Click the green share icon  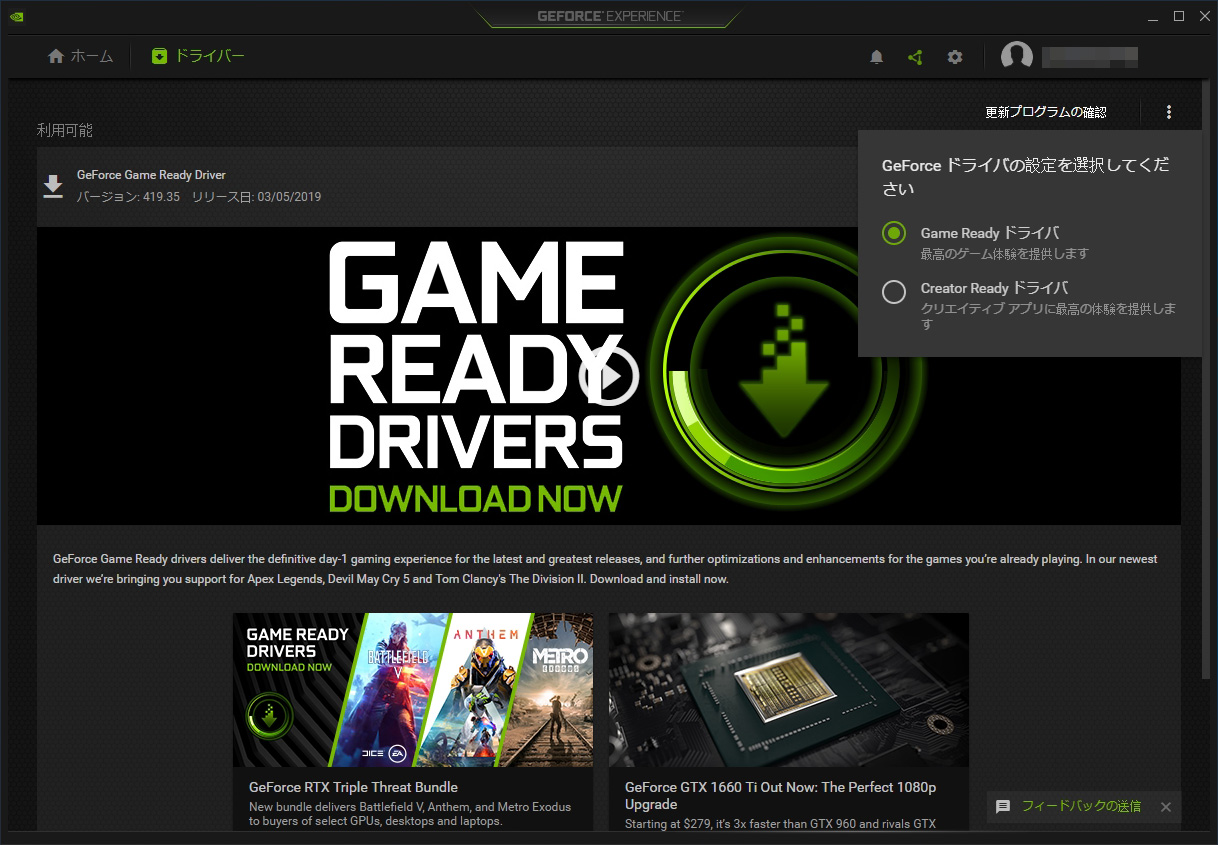915,57
